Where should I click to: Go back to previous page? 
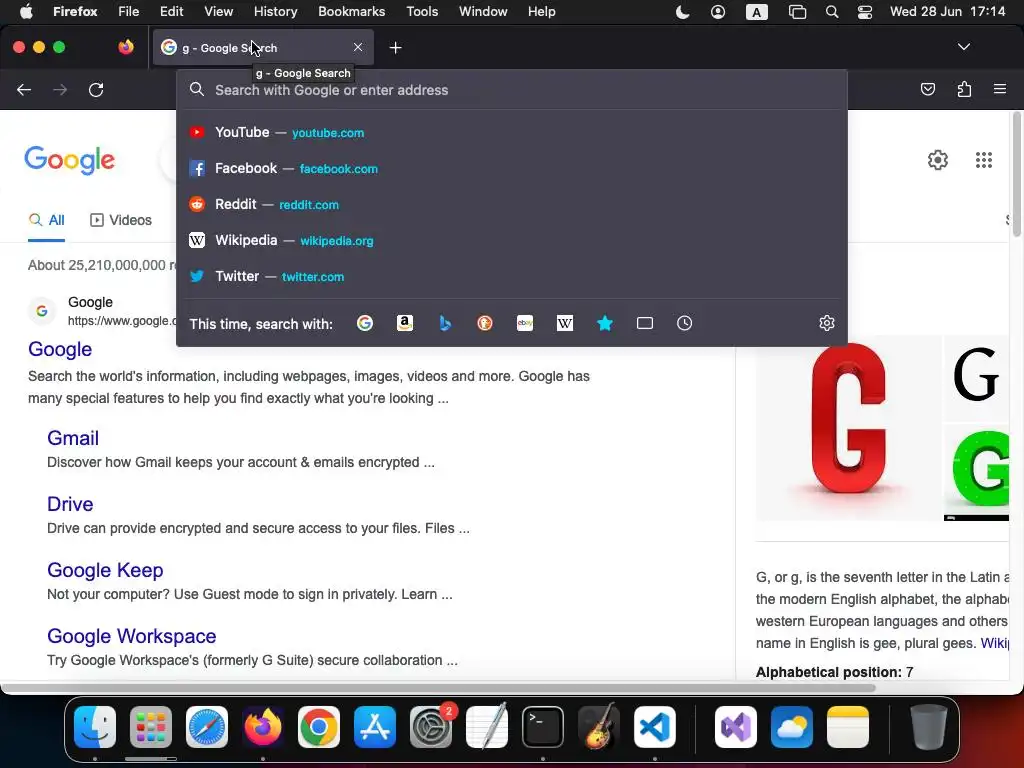[24, 90]
